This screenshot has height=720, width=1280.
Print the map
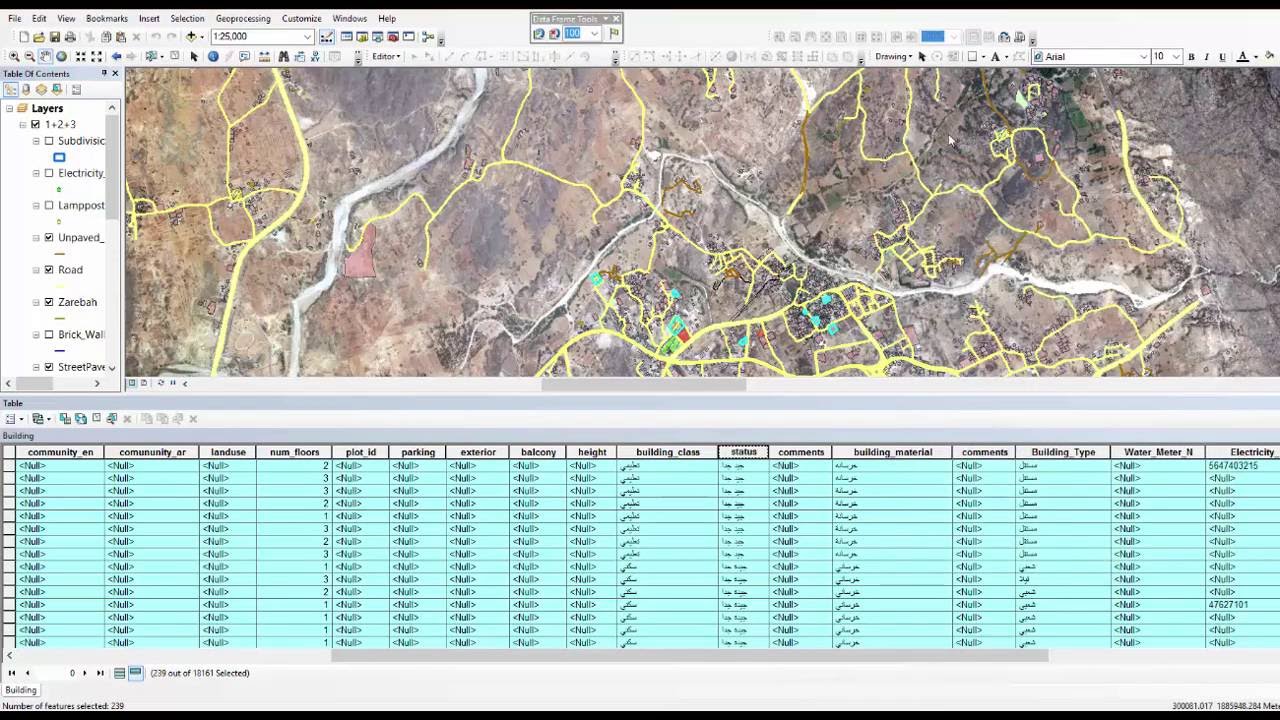(70, 37)
